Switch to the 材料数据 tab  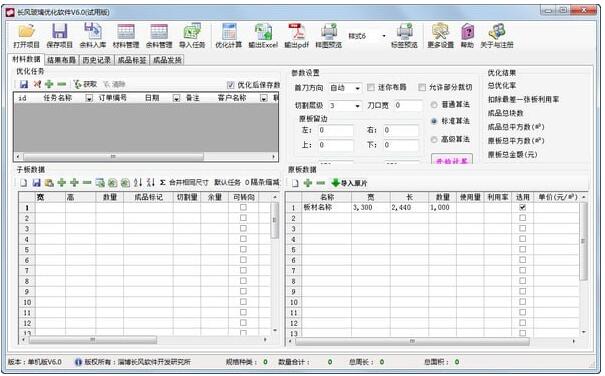(x=26, y=59)
